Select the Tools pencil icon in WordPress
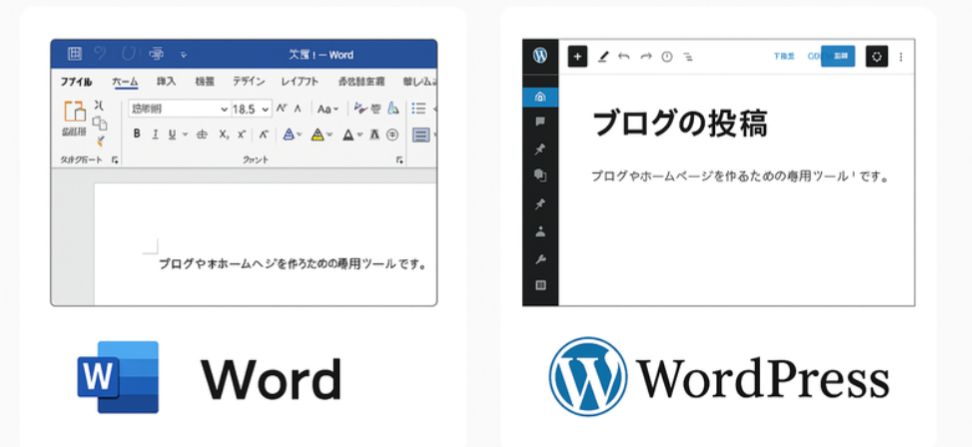This screenshot has height=447, width=972. 603,56
